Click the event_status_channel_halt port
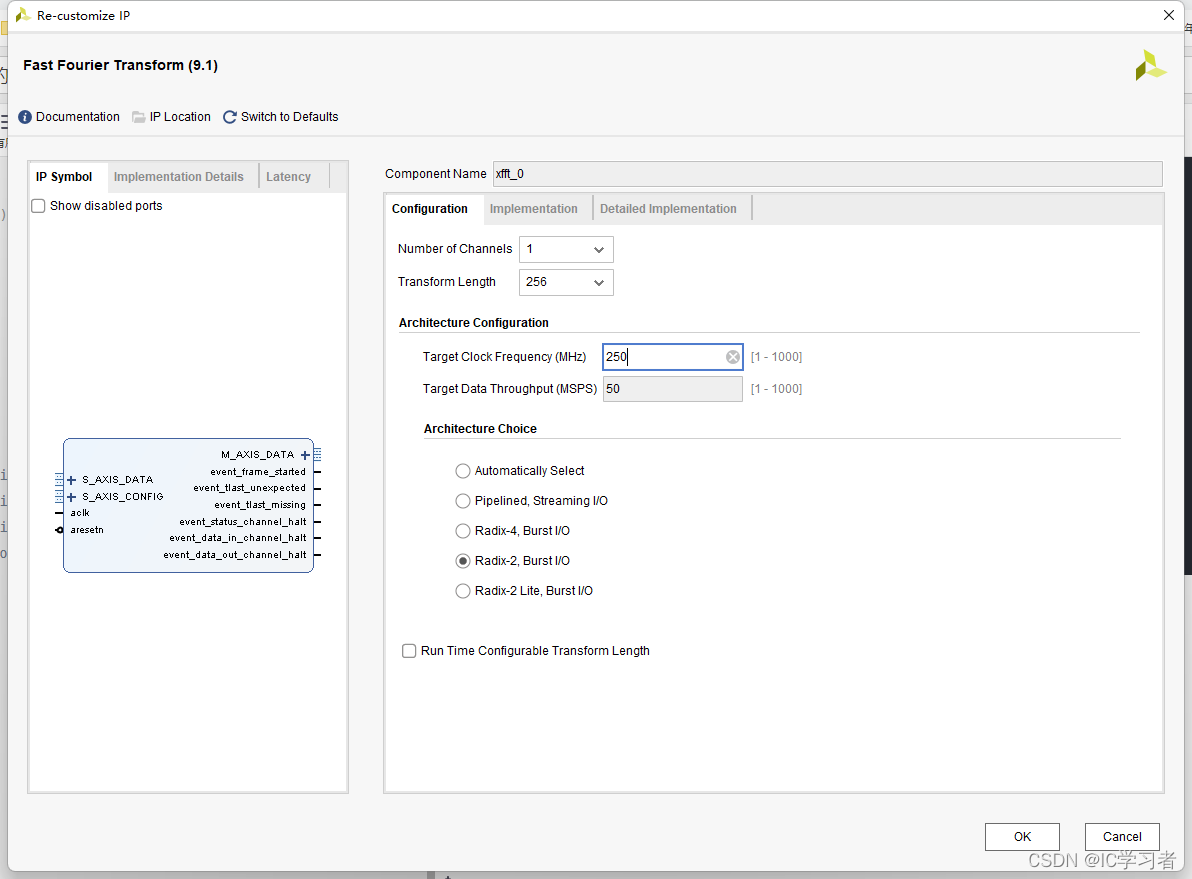 click(243, 522)
